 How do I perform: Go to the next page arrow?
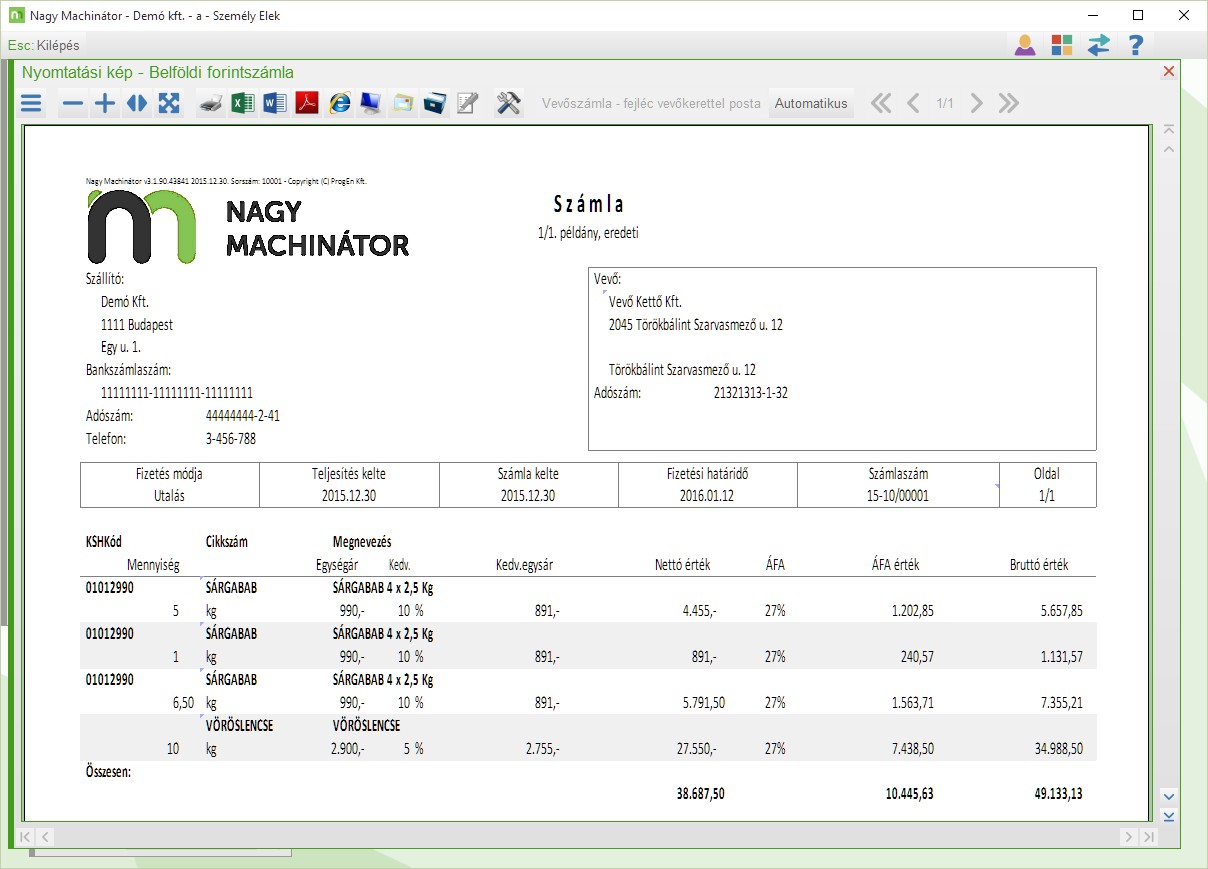pos(977,104)
